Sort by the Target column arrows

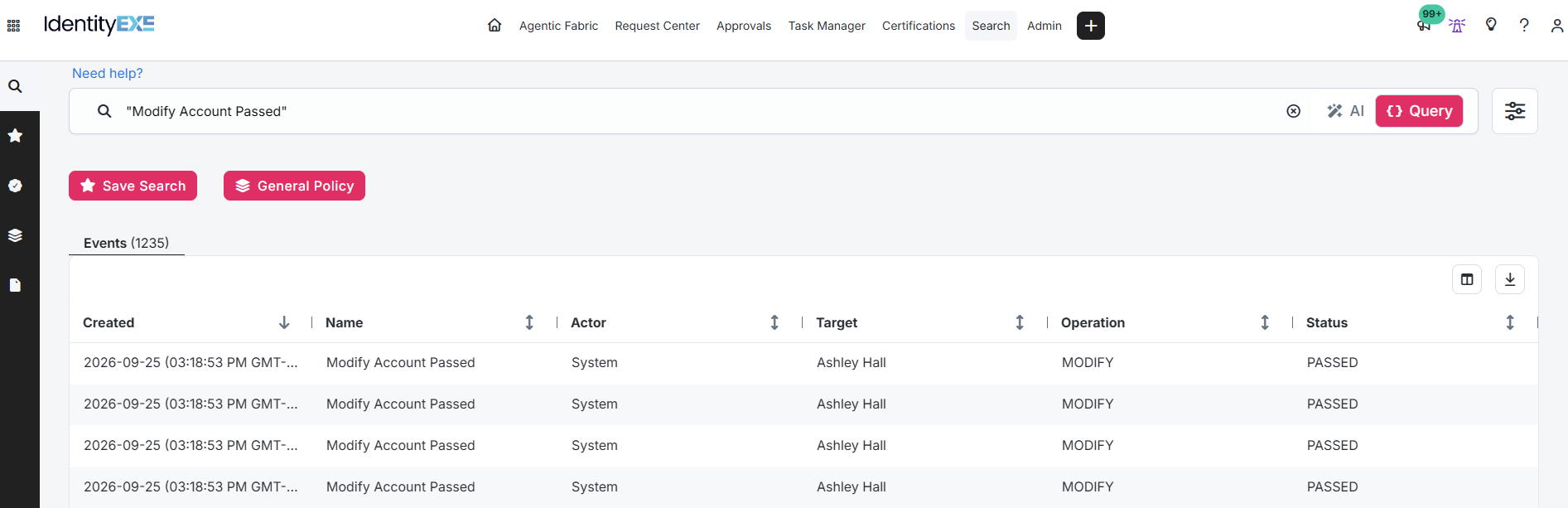click(x=1020, y=322)
